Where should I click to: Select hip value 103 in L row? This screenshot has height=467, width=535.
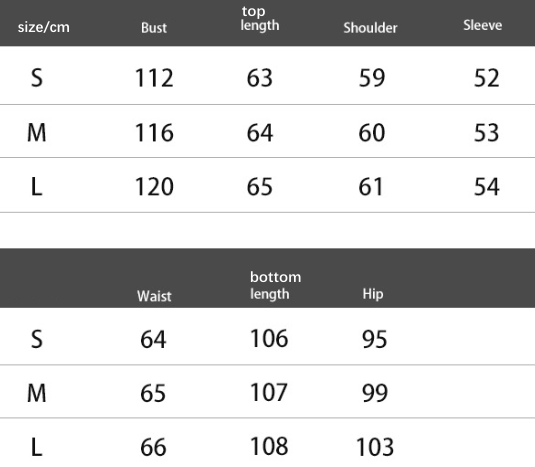coord(375,447)
